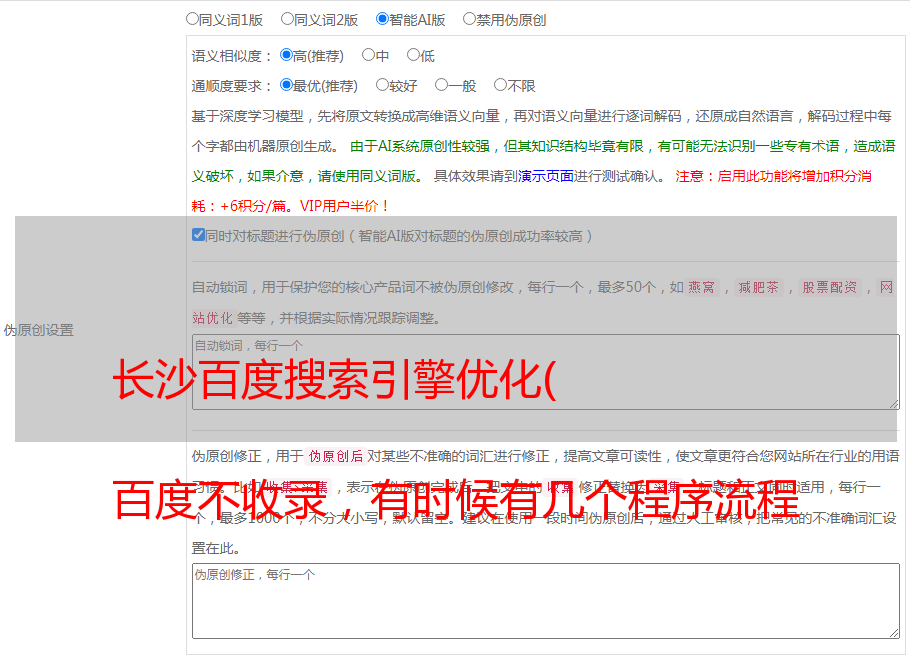
Task: Toggle 同时对标题进行伪原创 checkbox
Action: coord(198,235)
